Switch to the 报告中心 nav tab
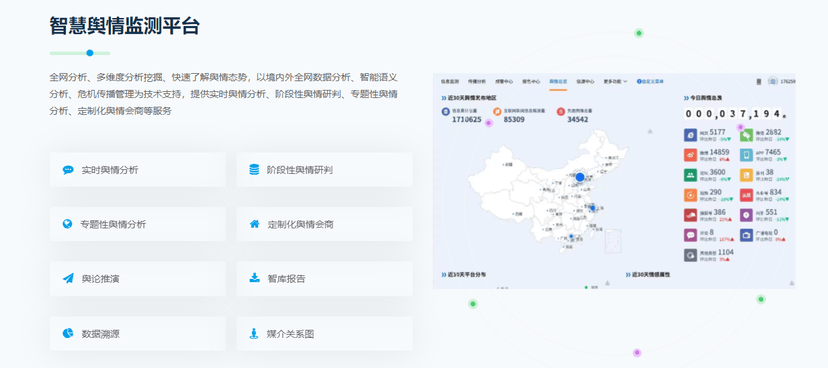Viewport: 828px width, 368px height. 531,82
